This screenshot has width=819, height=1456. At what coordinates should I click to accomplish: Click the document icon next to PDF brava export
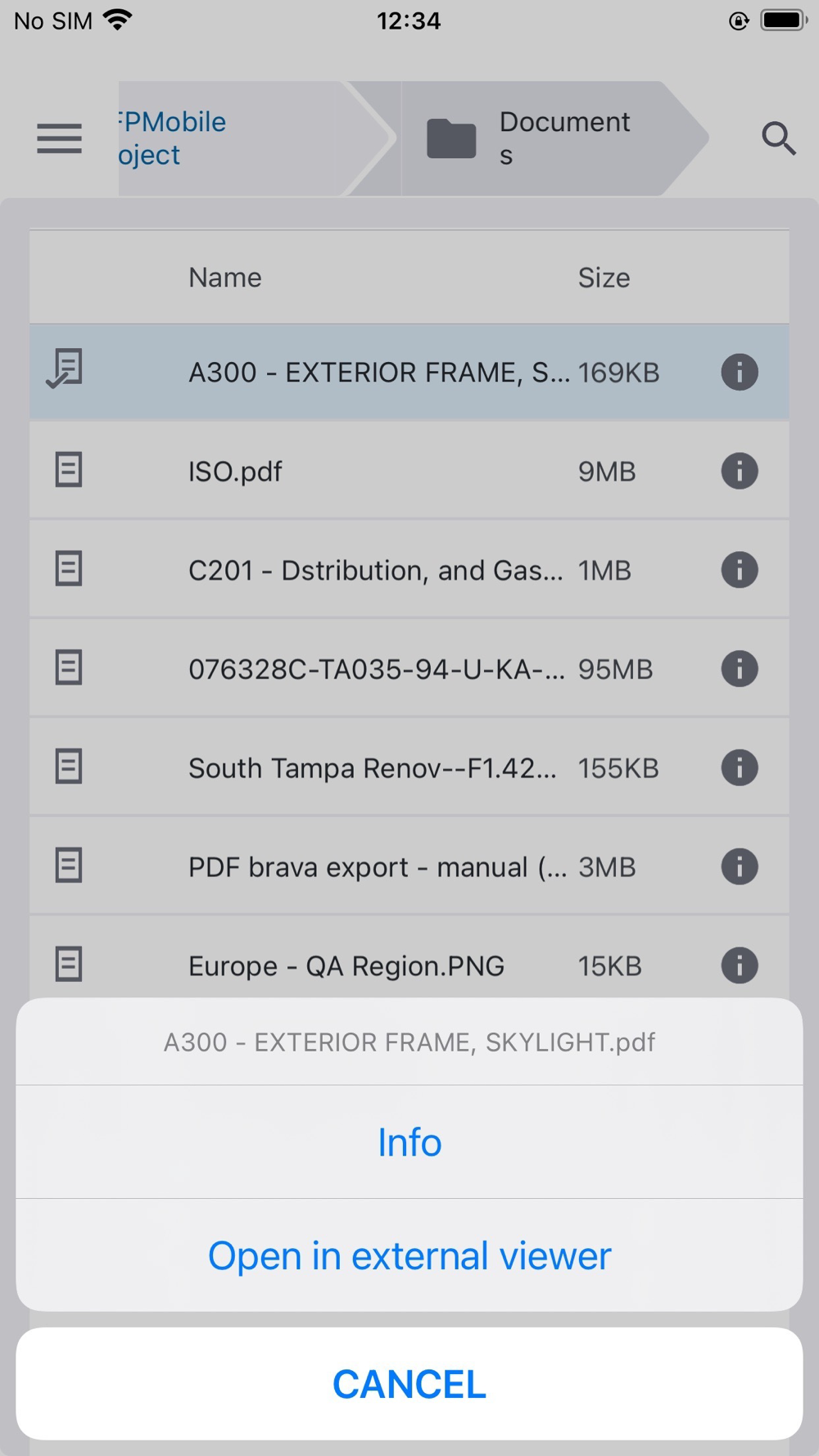pyautogui.click(x=69, y=866)
